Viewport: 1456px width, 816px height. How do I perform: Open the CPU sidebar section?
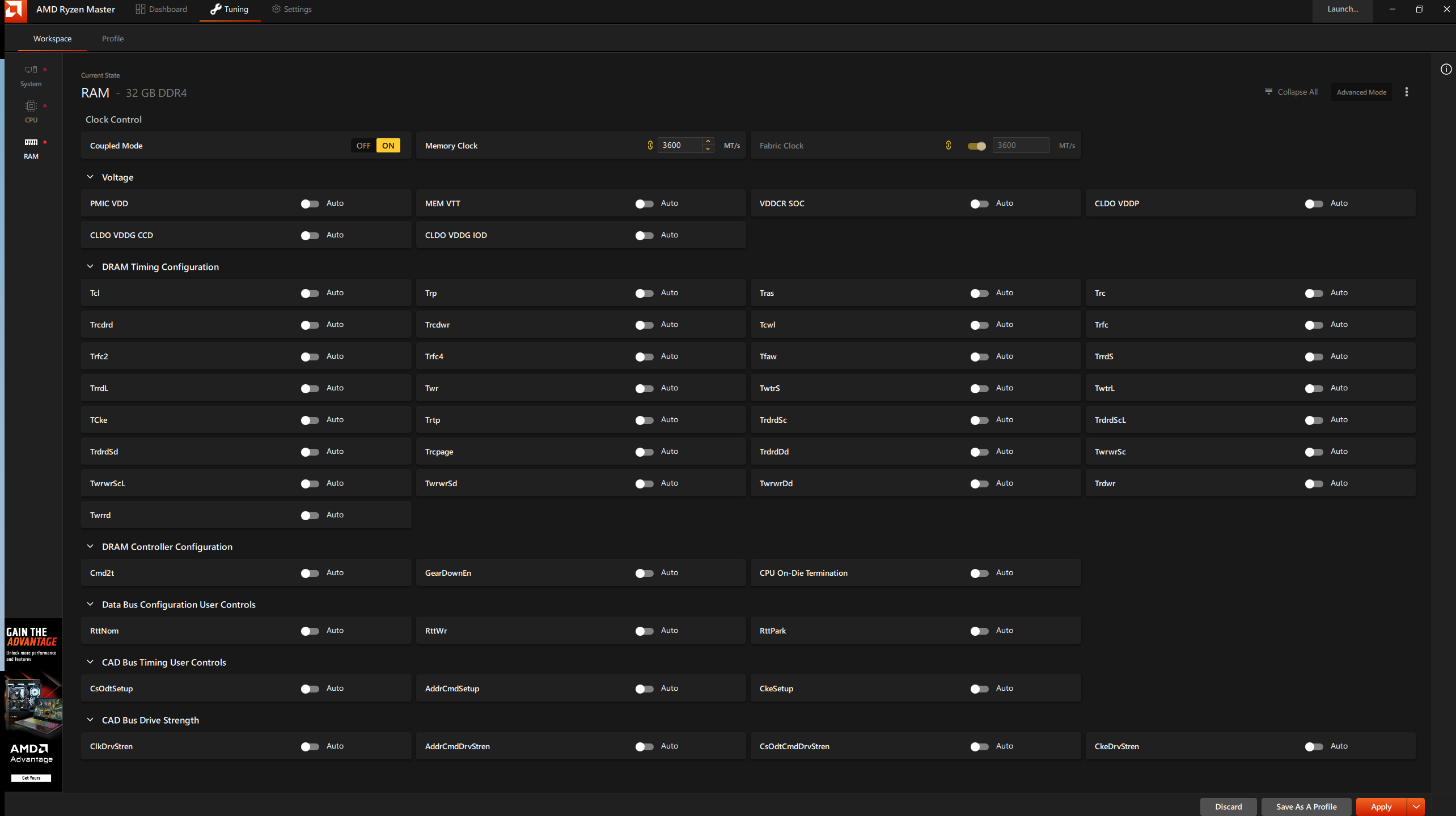tap(31, 112)
